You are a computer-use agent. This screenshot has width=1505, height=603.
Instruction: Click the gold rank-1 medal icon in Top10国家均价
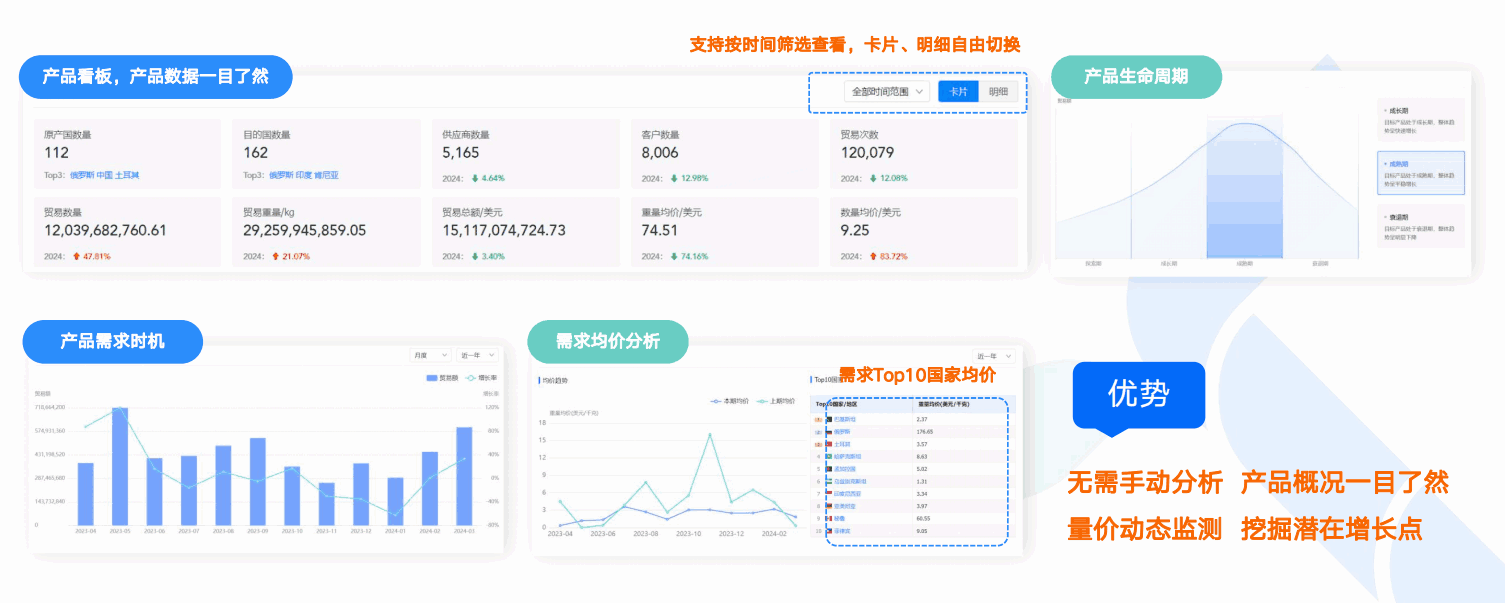click(x=818, y=419)
